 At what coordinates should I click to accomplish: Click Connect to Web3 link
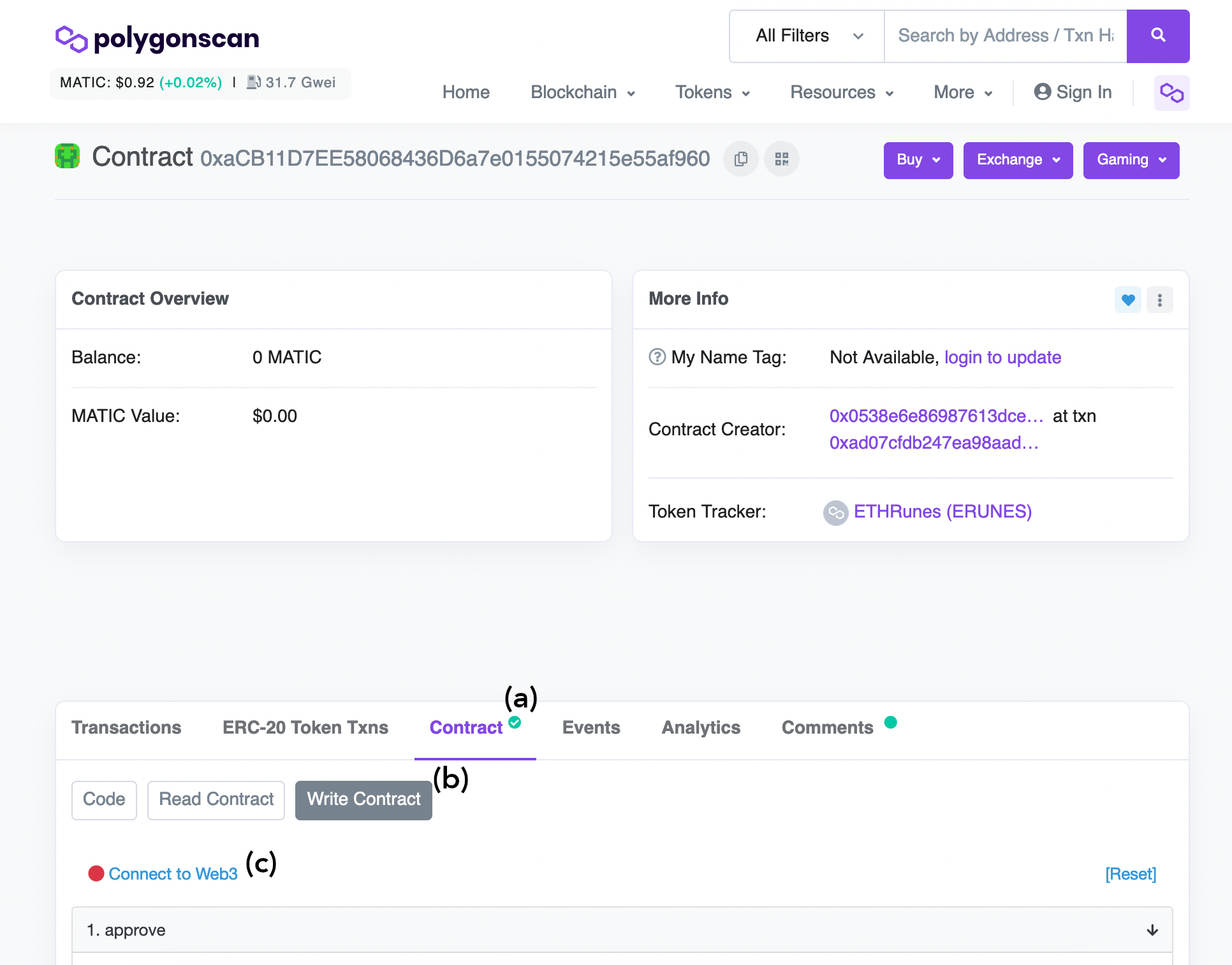coord(173,874)
